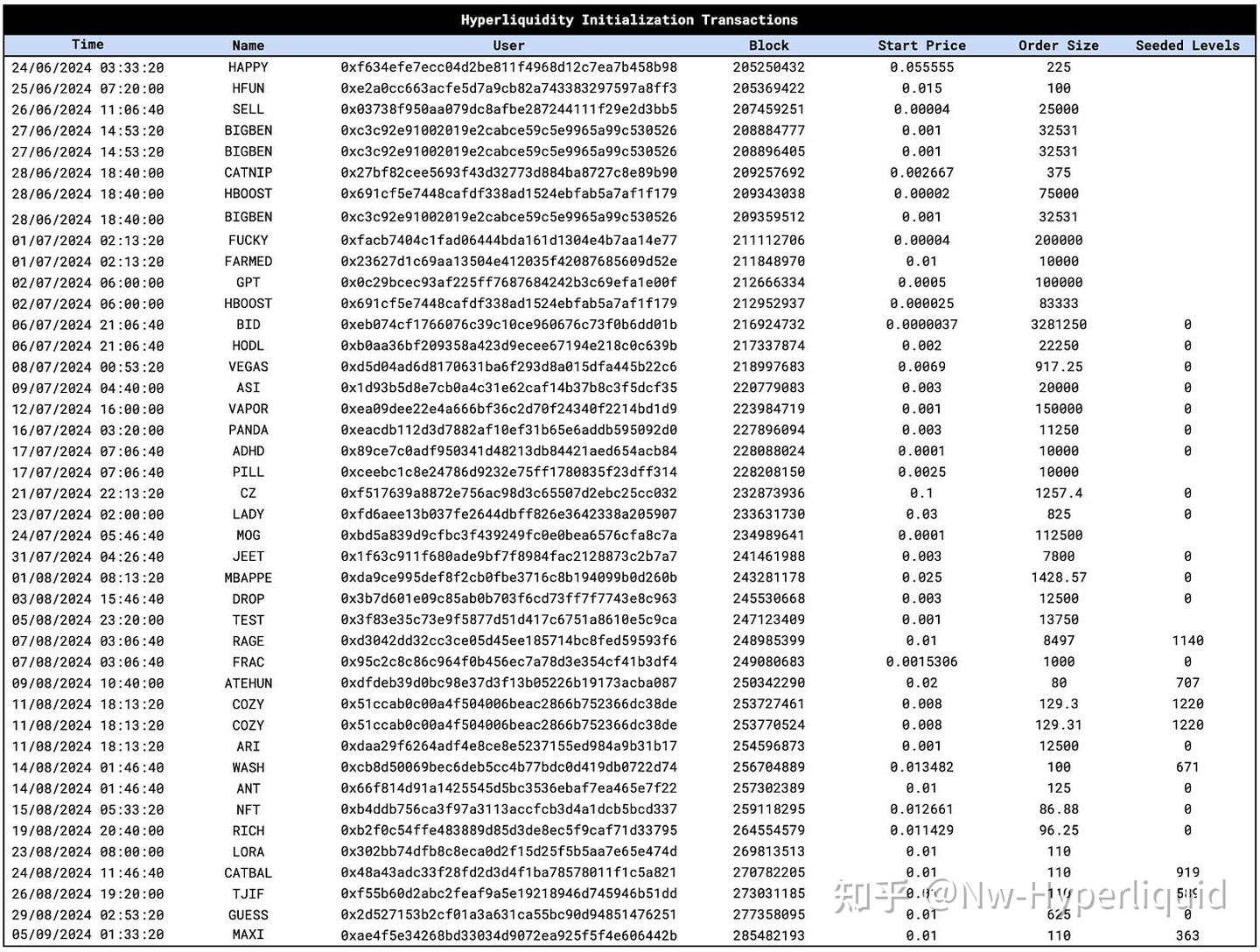Select the MOG name cell

tap(248, 535)
